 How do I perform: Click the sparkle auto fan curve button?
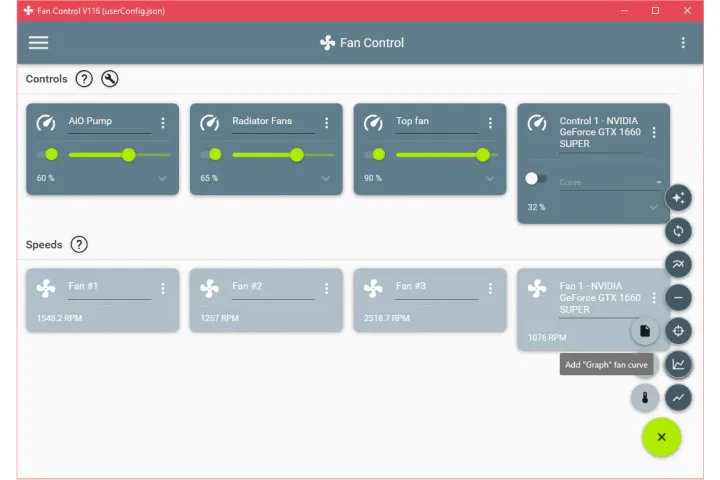pos(678,198)
